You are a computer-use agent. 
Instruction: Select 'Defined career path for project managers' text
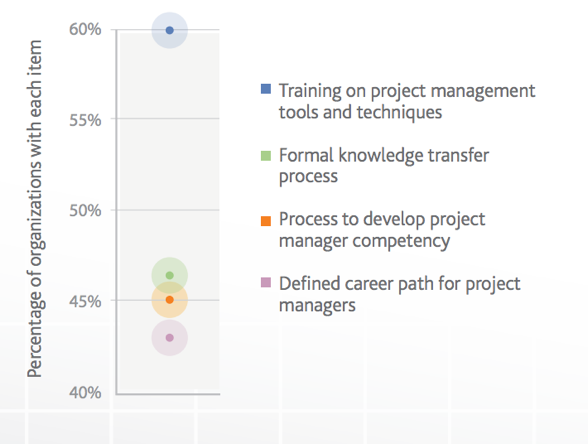click(399, 295)
